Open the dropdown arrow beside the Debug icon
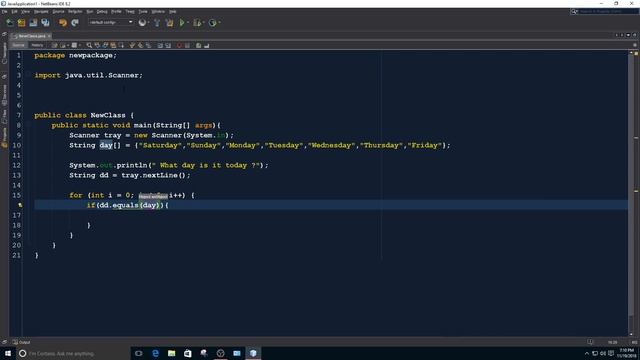Image resolution: width=640 pixels, height=360 pixels. [203, 23]
